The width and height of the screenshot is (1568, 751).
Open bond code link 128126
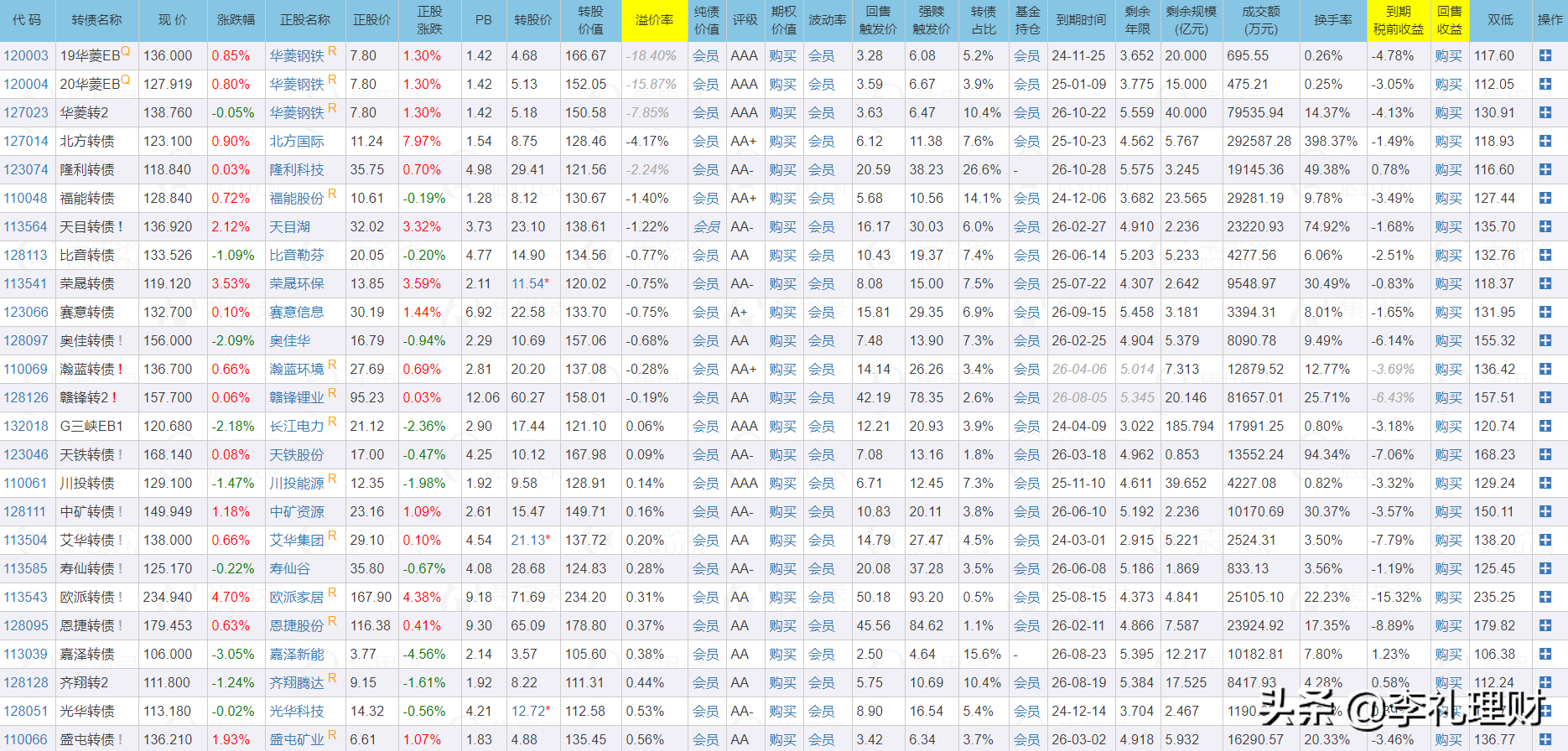(26, 398)
